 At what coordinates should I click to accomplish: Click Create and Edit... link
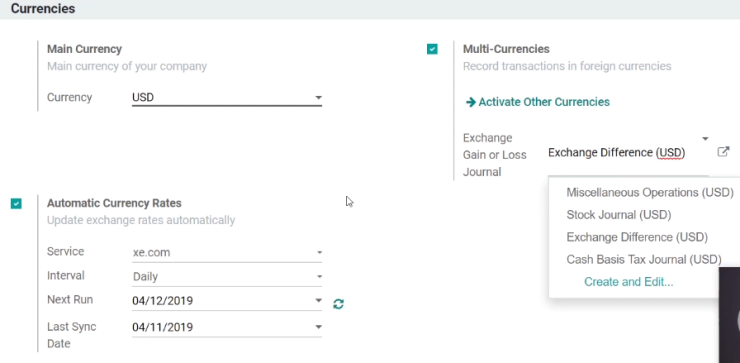click(629, 282)
